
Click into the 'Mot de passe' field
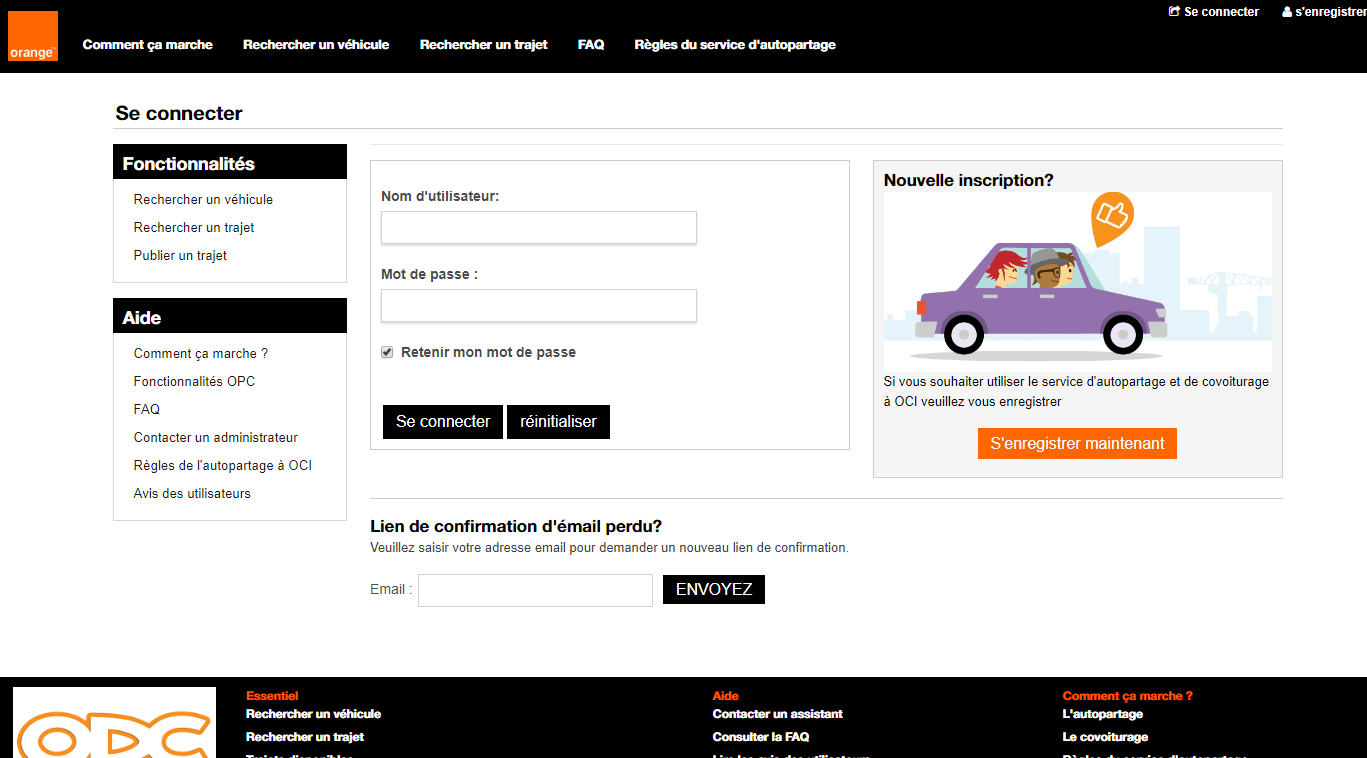[x=538, y=306]
